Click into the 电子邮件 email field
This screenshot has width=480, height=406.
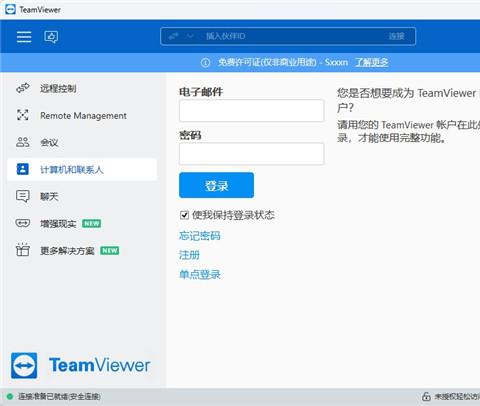click(251, 110)
